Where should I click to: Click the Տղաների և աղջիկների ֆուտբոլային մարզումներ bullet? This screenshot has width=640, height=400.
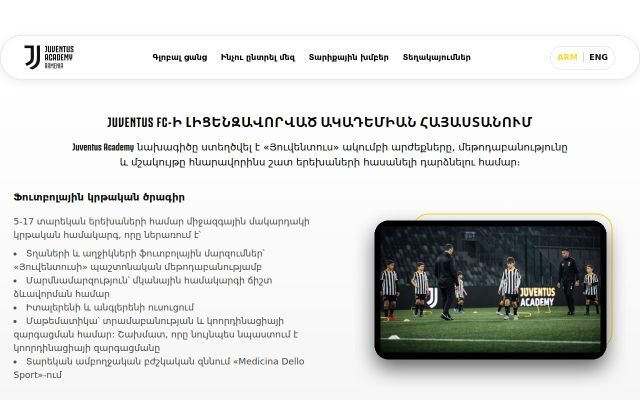140,260
